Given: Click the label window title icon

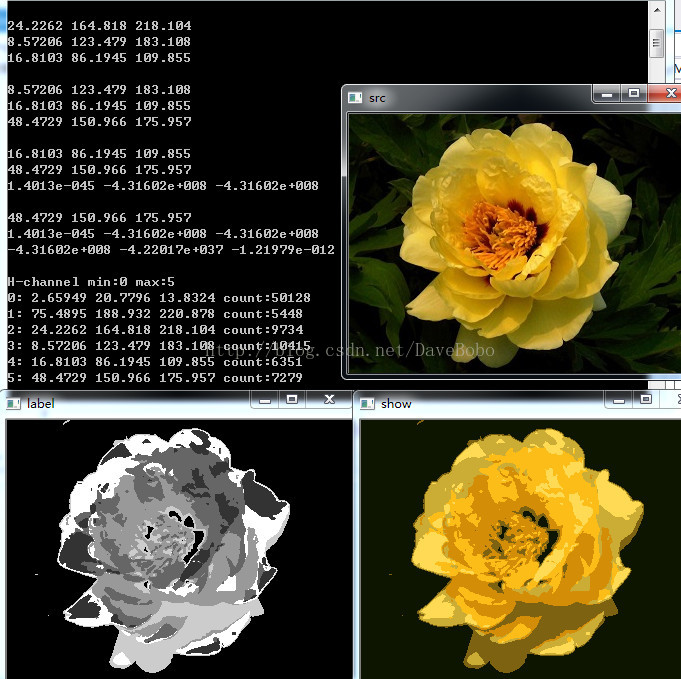Looking at the screenshot, I should click(x=13, y=404).
